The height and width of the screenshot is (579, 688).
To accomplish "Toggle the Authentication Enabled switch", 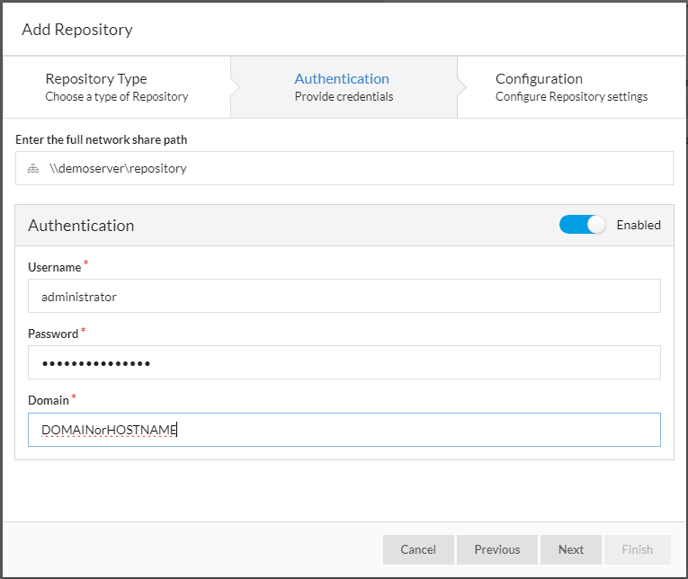I will pyautogui.click(x=582, y=225).
